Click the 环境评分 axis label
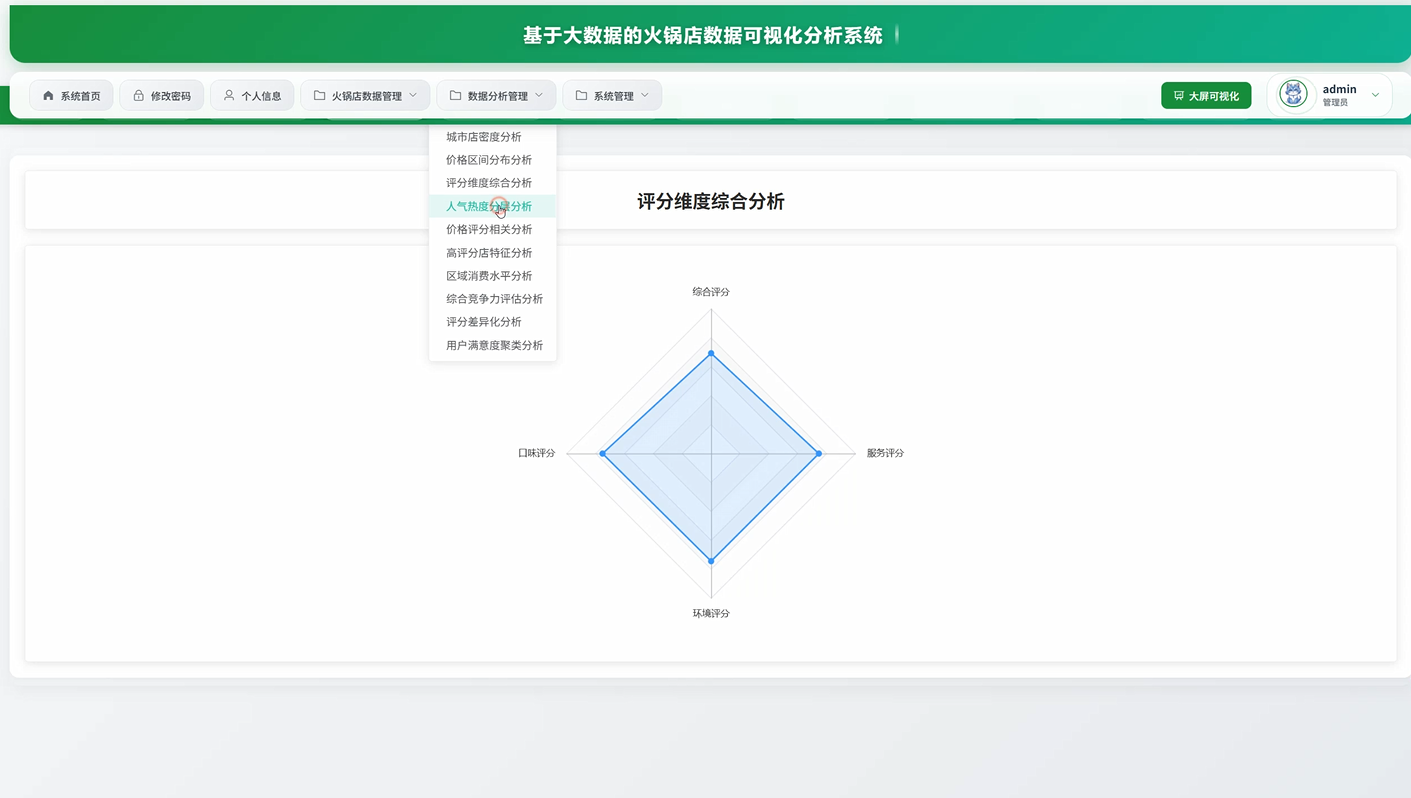 711,613
